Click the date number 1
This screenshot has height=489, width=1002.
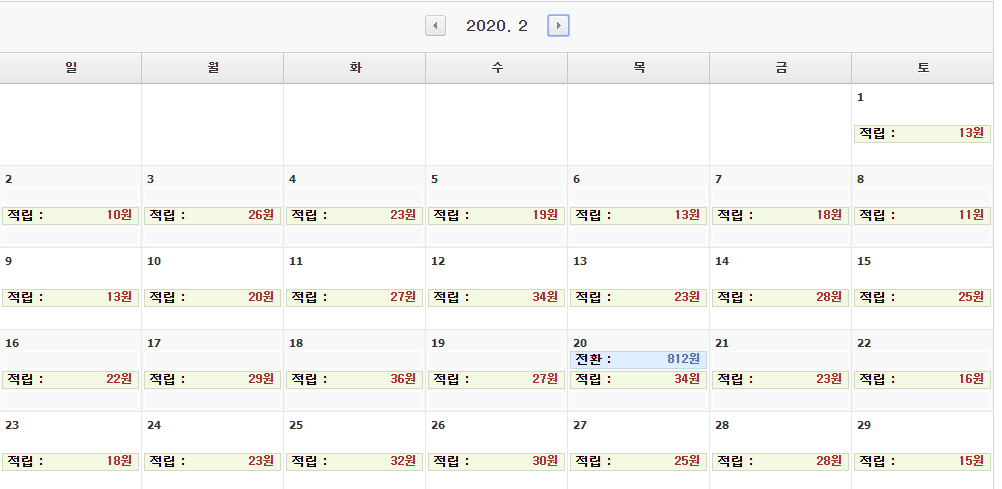(860, 97)
